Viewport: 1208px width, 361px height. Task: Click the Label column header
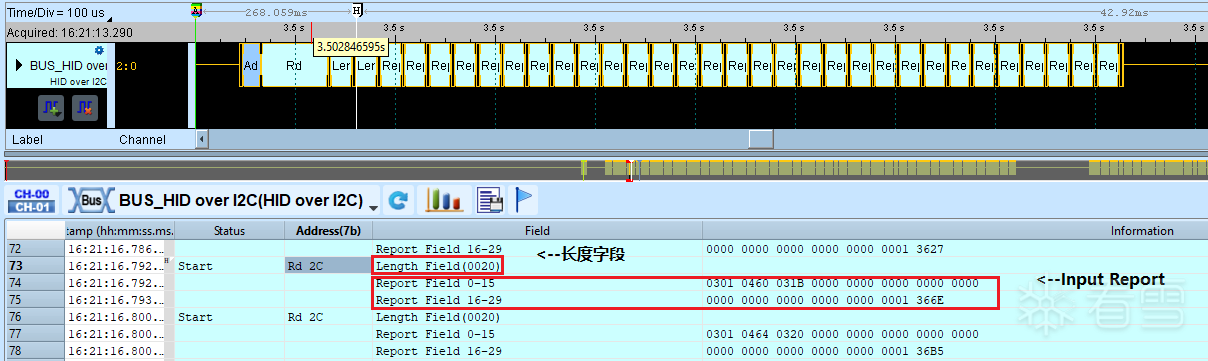(x=28, y=140)
